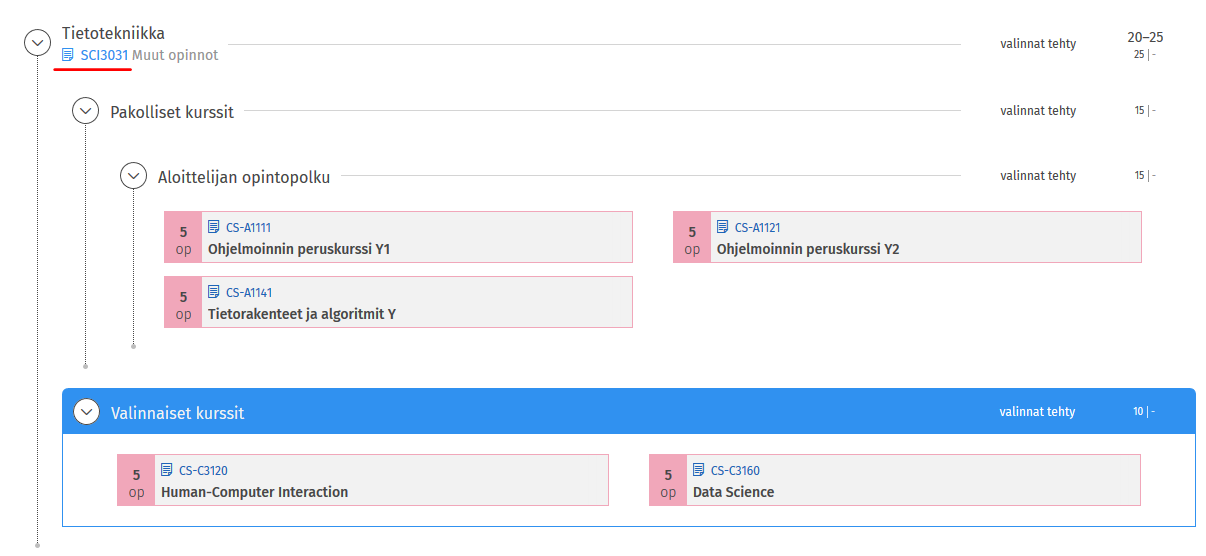Viewport: 1206px width, 556px height.
Task: Collapse the Valinnaiset kurssit section
Action: point(87,412)
